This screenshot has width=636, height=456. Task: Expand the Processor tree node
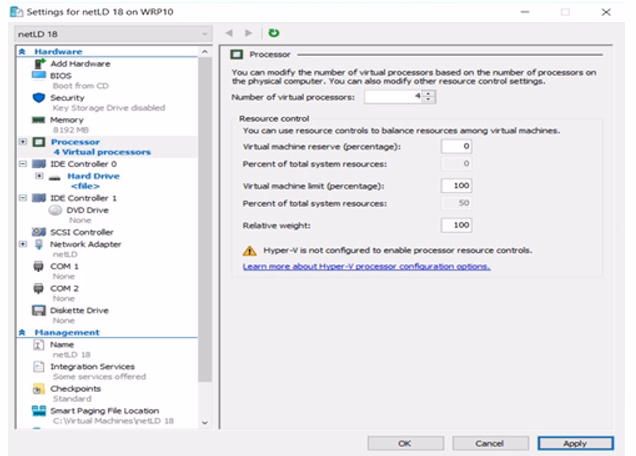[x=23, y=142]
